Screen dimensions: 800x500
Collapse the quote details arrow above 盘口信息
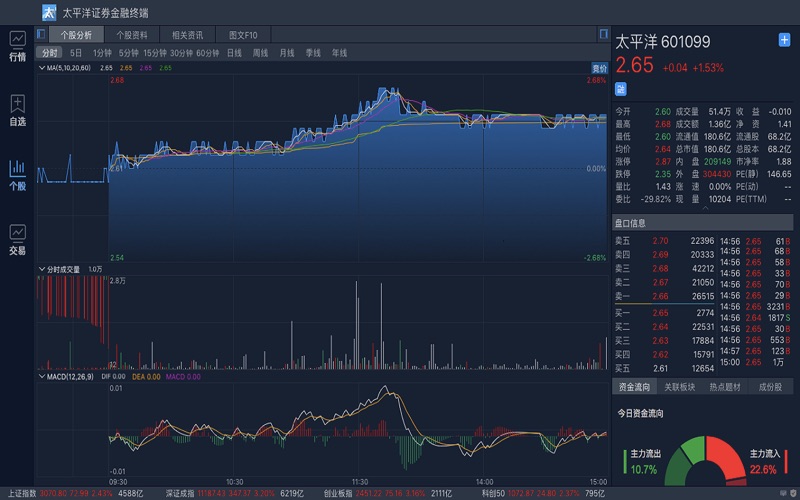click(706, 208)
